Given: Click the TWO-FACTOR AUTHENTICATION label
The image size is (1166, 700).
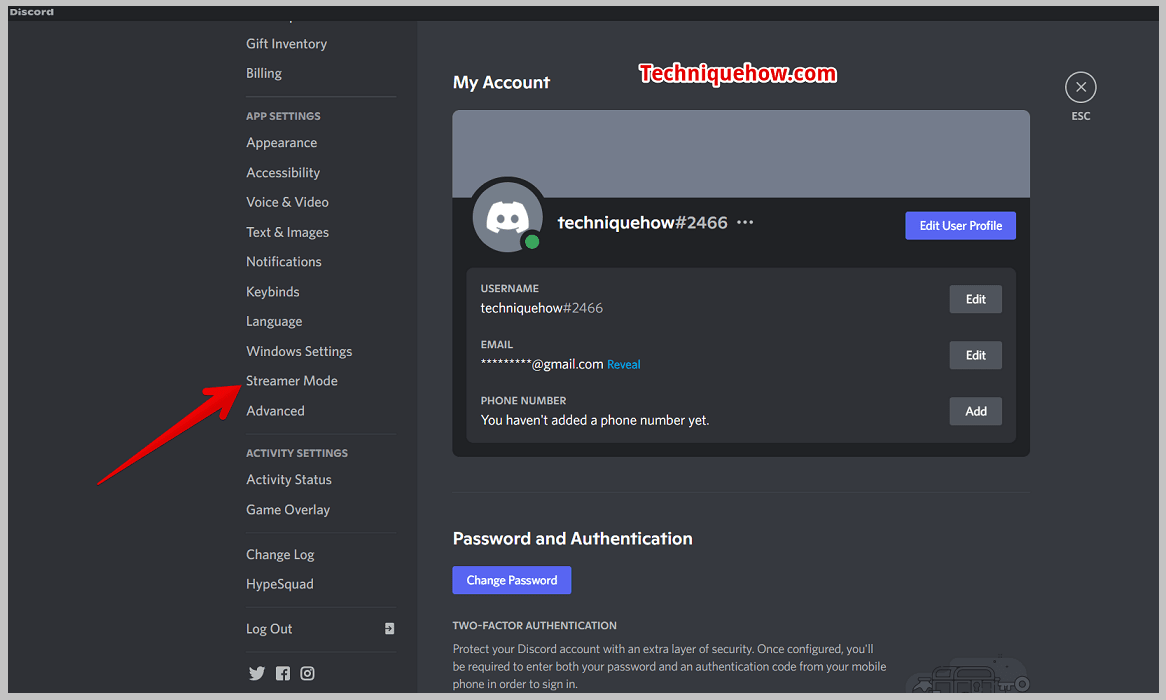Looking at the screenshot, I should (x=535, y=626).
